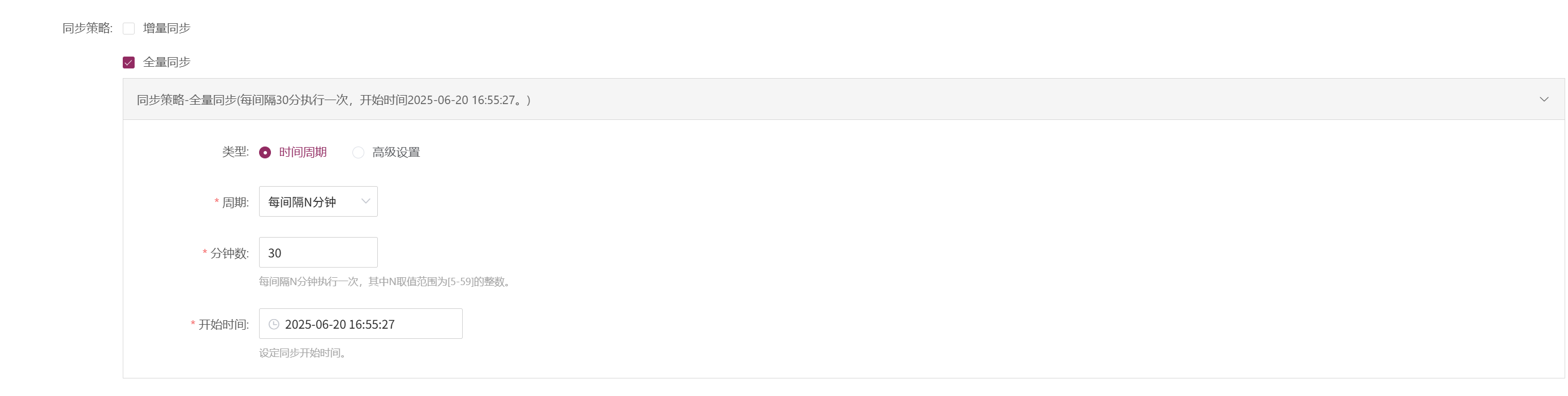Click the 同步策略-全量同步 panel header text
1568x396 pixels.
click(x=334, y=100)
